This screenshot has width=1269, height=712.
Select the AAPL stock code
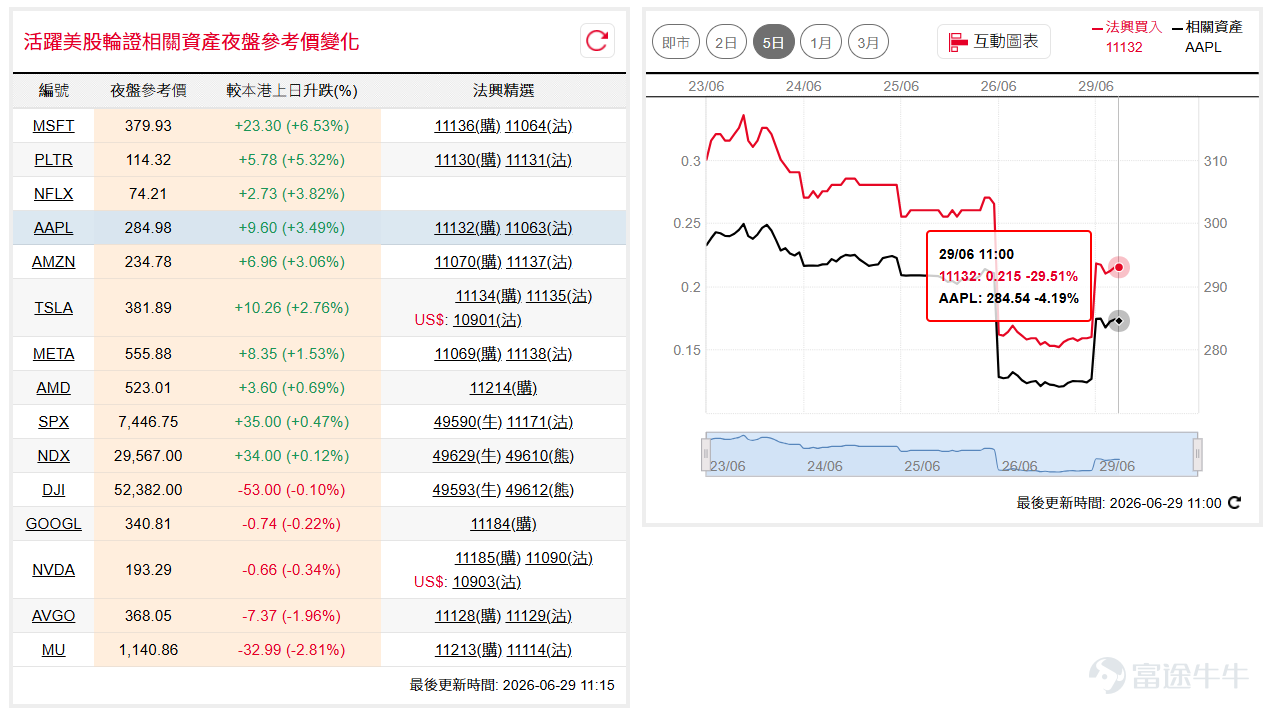[x=54, y=228]
